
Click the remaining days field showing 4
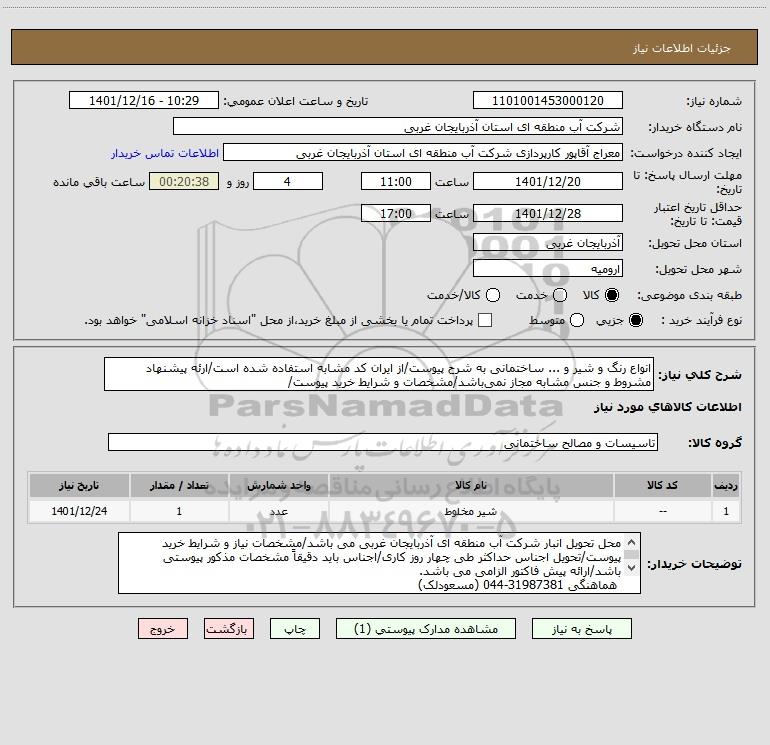(x=288, y=181)
